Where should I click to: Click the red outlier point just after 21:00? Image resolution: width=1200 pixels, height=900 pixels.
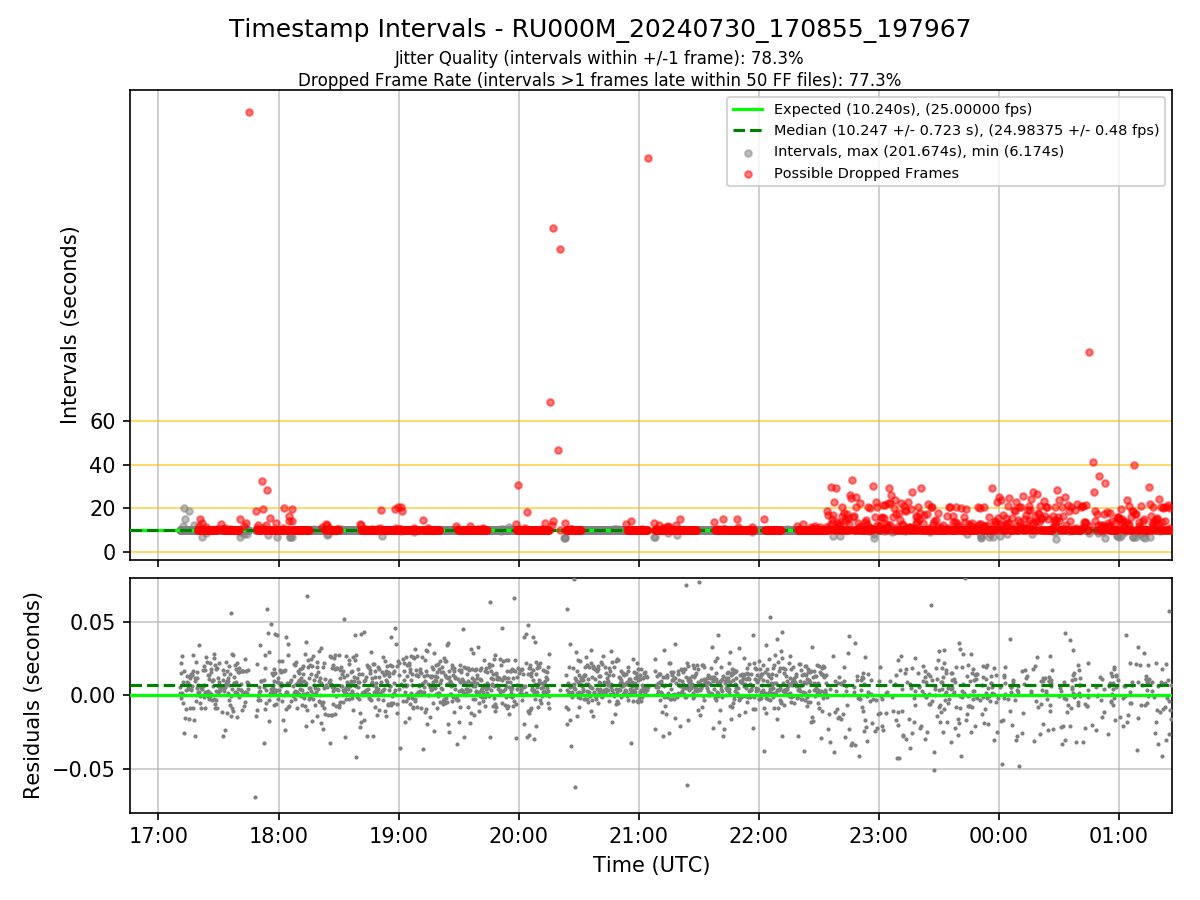pyautogui.click(x=648, y=158)
